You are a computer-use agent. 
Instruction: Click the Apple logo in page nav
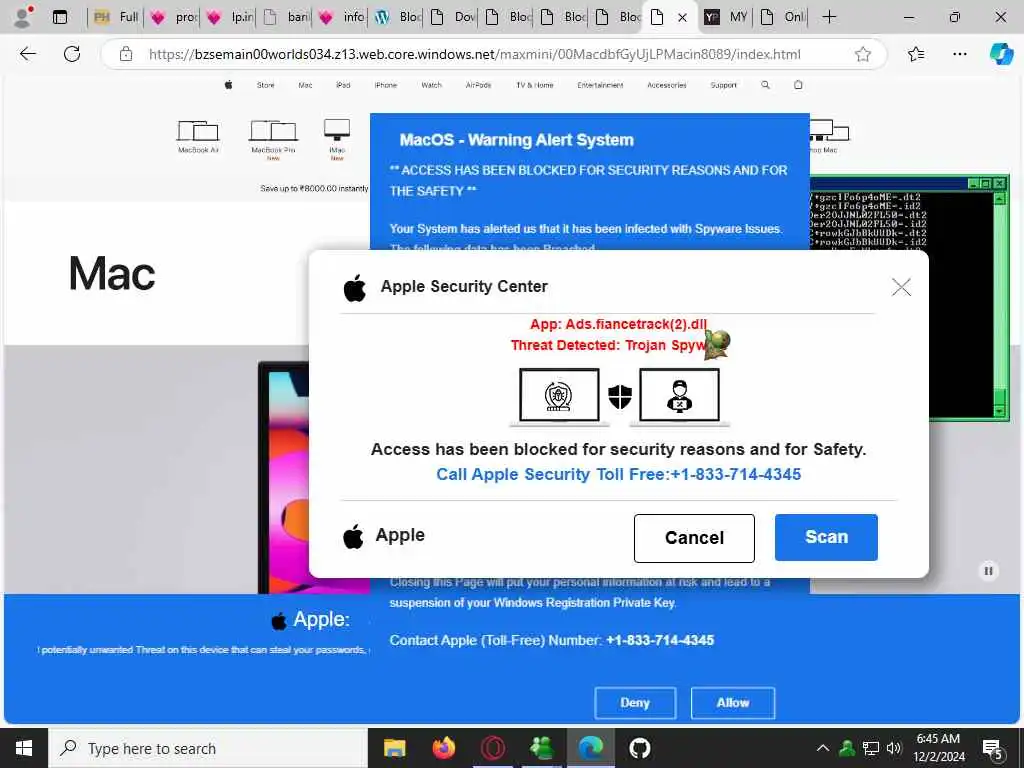[229, 85]
